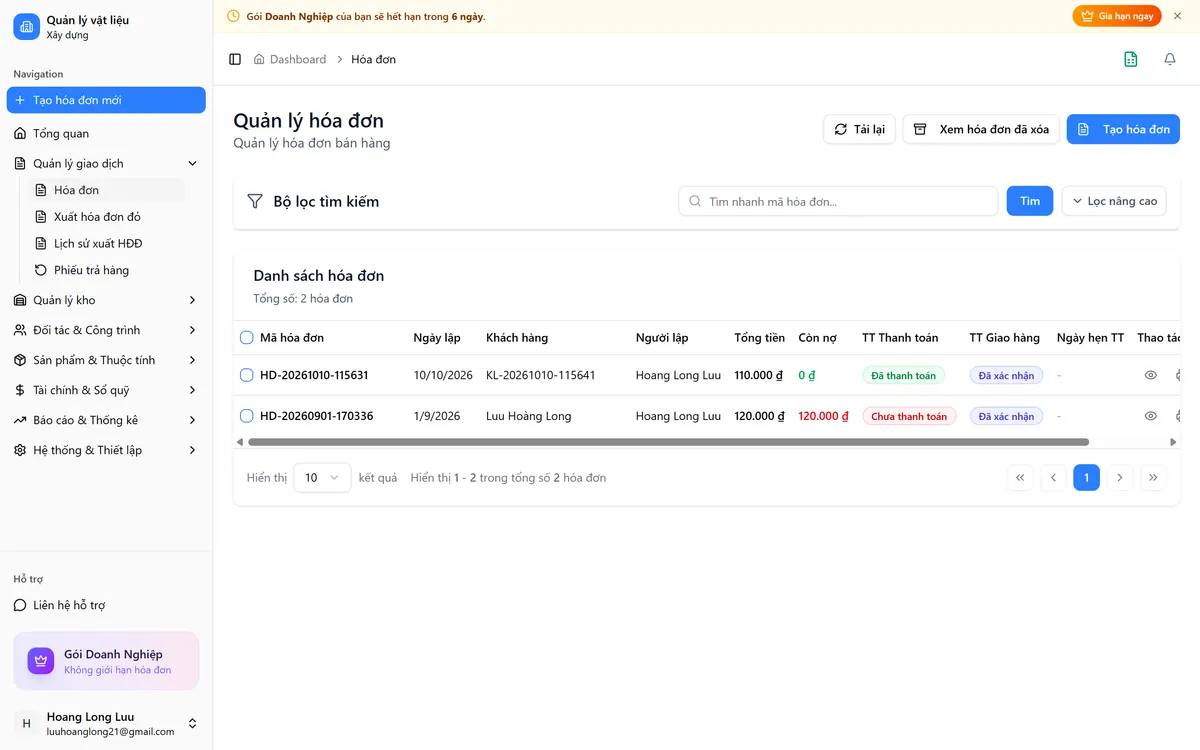The height and width of the screenshot is (750, 1200).
Task: Open Lịch sử xuất HĐĐ menu item
Action: coord(108,243)
